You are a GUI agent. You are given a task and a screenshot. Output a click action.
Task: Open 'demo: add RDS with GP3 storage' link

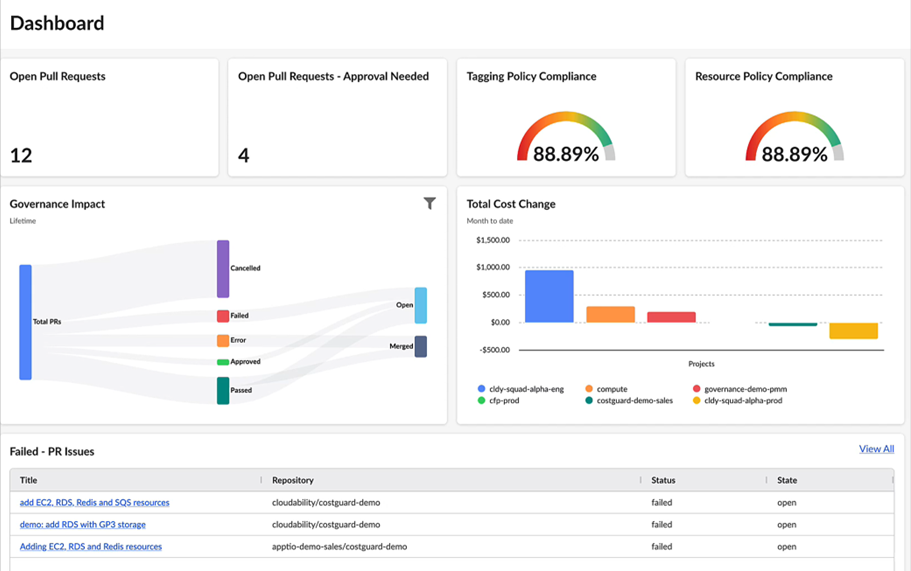[x=83, y=525]
